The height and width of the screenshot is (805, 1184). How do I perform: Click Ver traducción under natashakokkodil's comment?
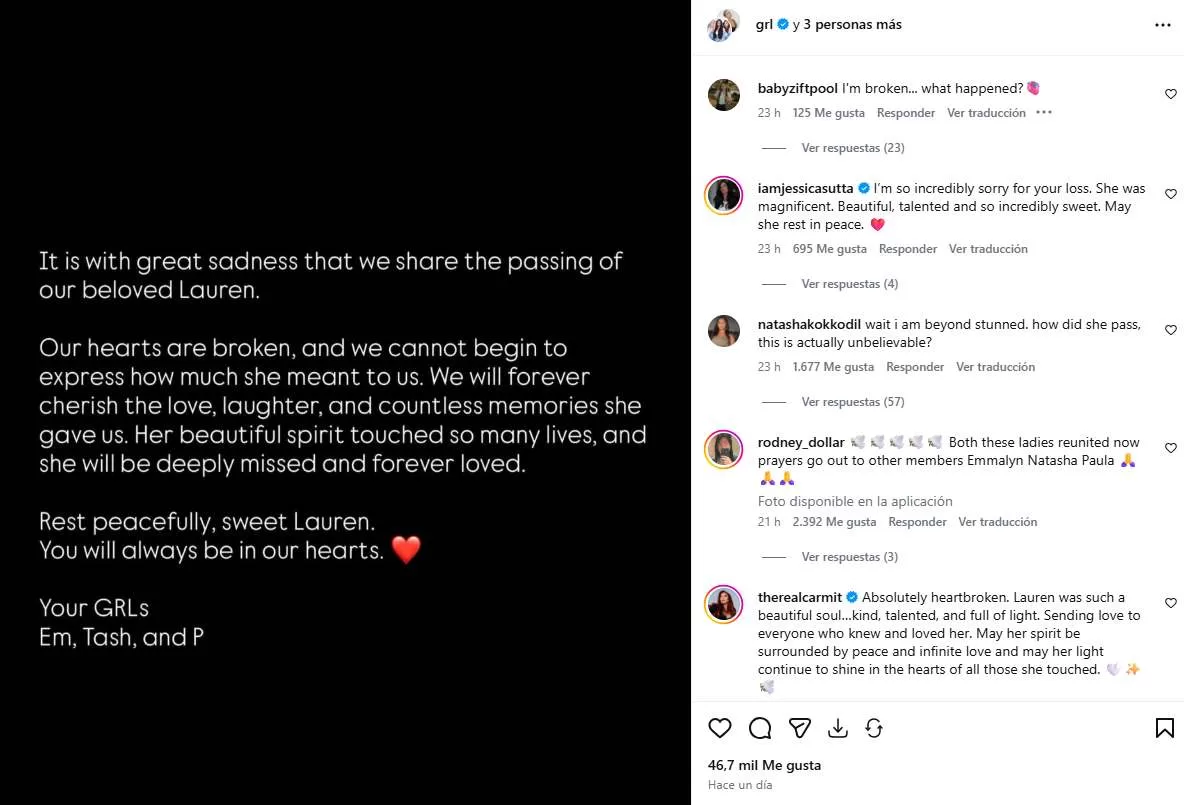[995, 367]
